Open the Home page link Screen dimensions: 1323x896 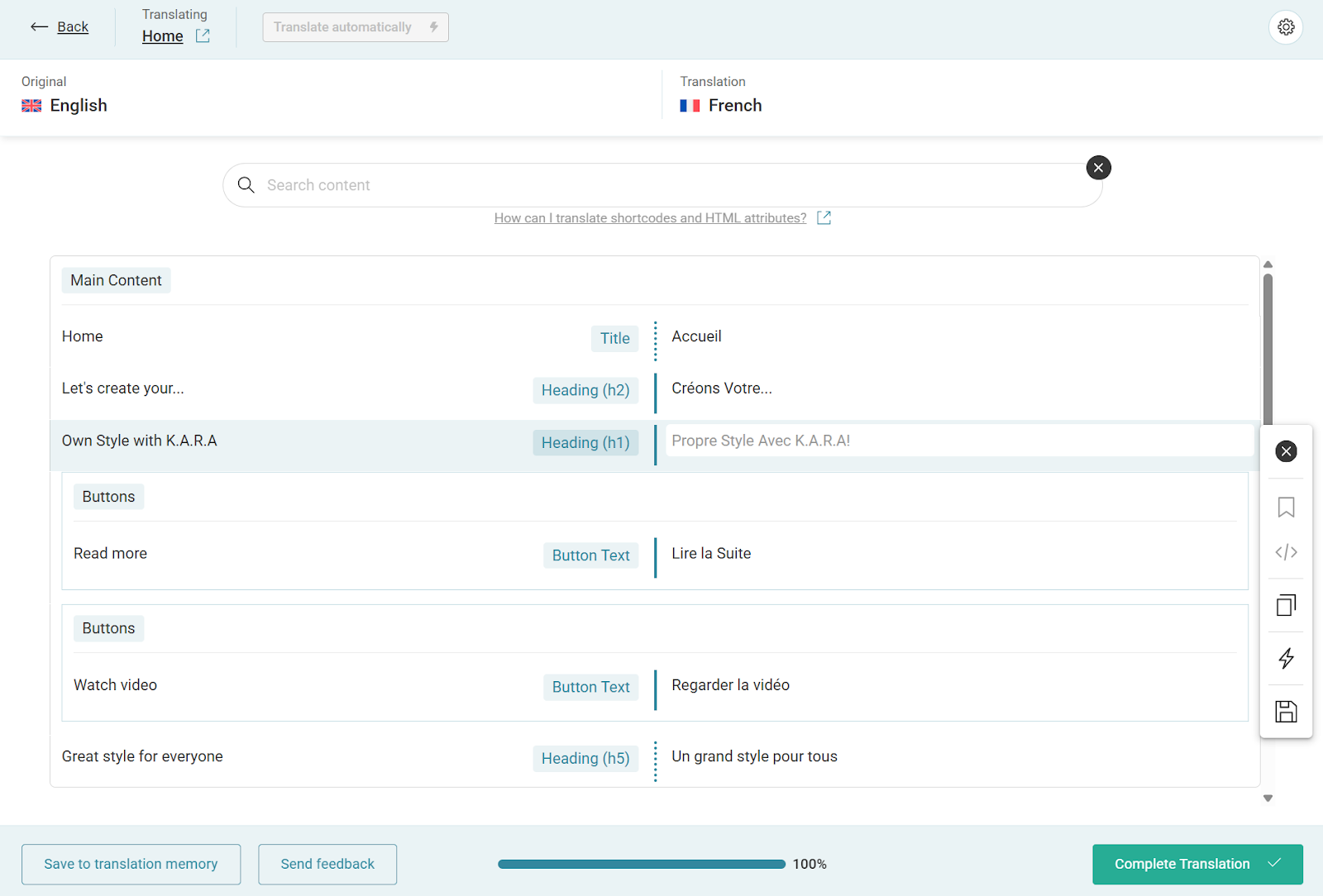(162, 36)
